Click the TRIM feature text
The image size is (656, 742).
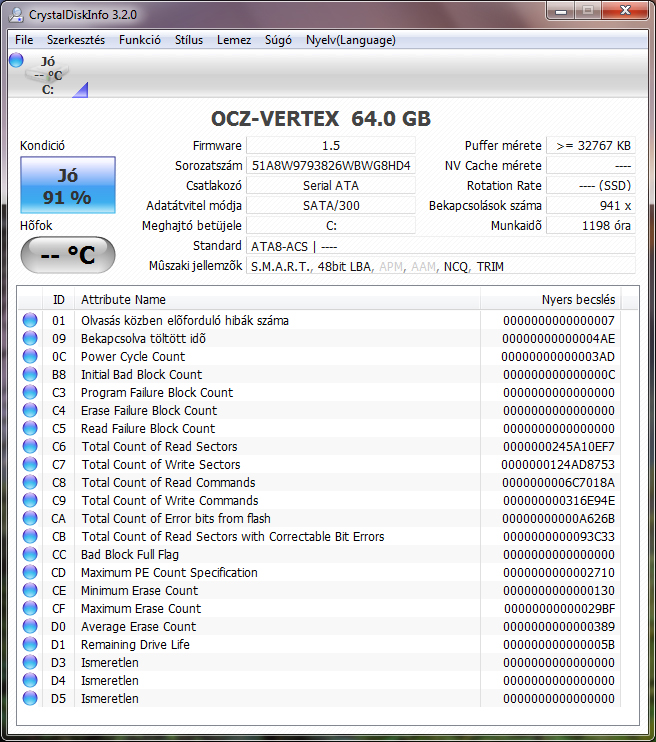[490, 266]
